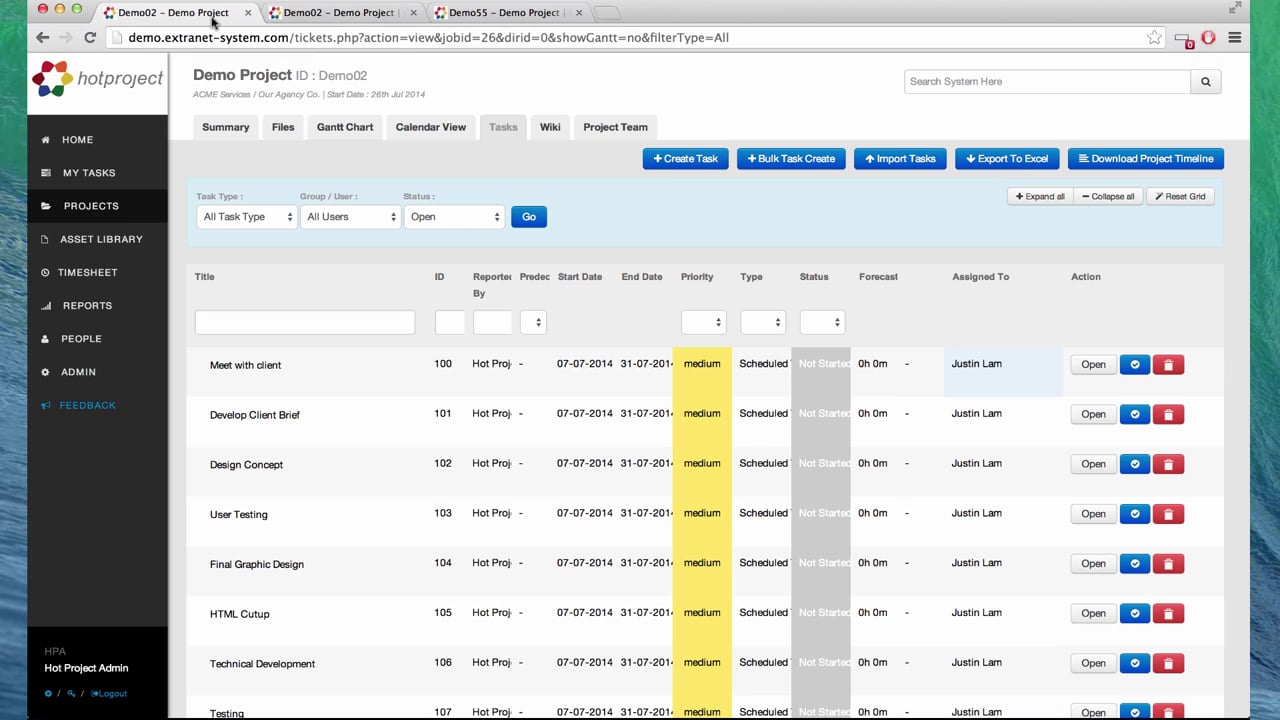Open Timesheet from the sidebar
The image size is (1280, 720).
click(x=87, y=272)
